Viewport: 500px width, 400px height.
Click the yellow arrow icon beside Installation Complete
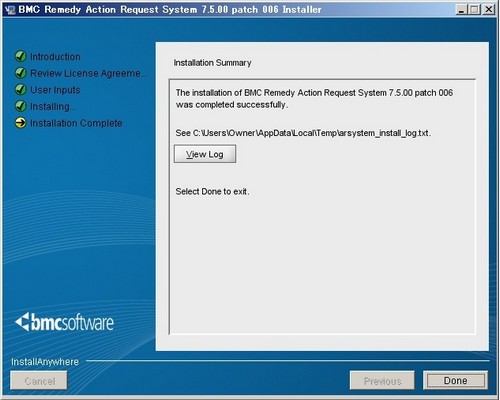point(20,123)
